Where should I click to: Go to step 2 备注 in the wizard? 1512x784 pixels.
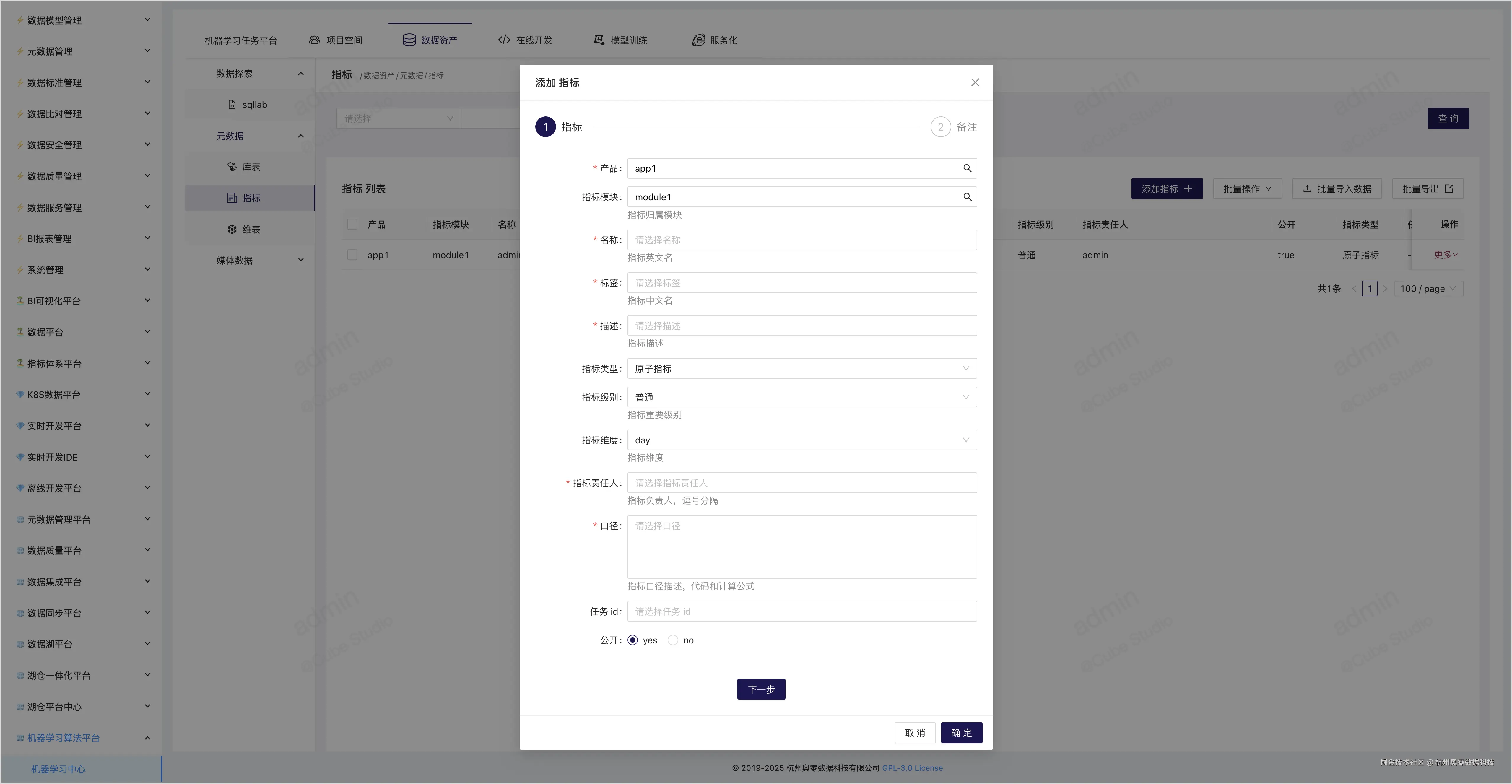coord(941,127)
